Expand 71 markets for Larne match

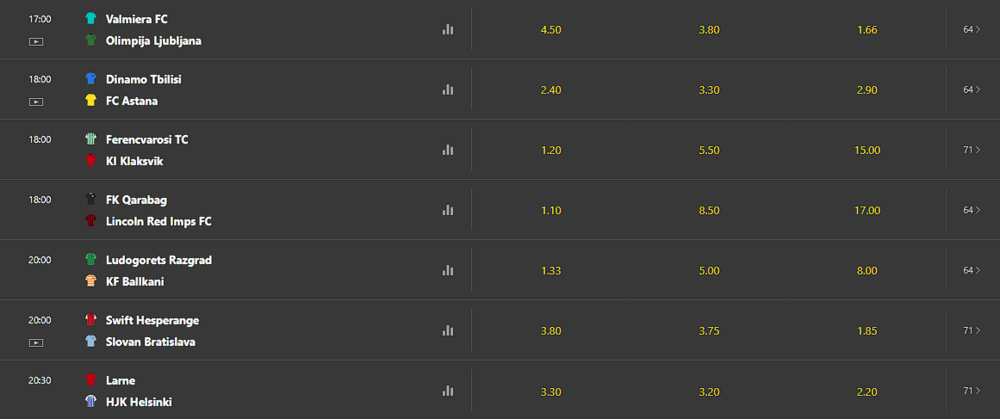[x=972, y=390]
